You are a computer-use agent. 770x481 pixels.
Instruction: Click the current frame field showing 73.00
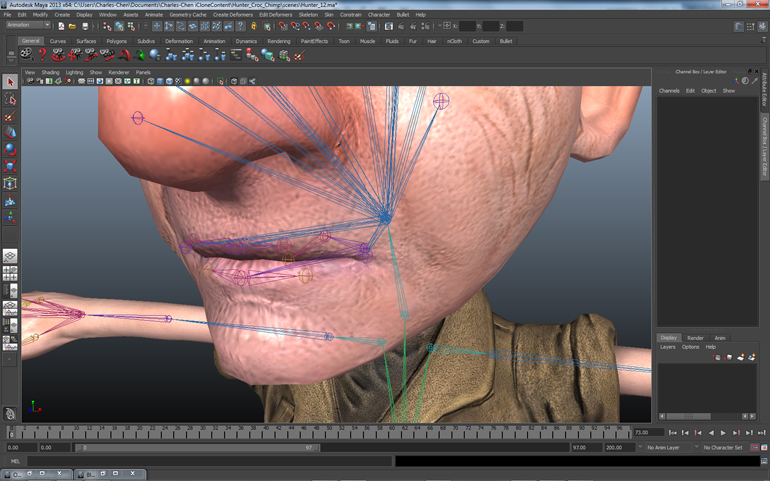pyautogui.click(x=647, y=433)
